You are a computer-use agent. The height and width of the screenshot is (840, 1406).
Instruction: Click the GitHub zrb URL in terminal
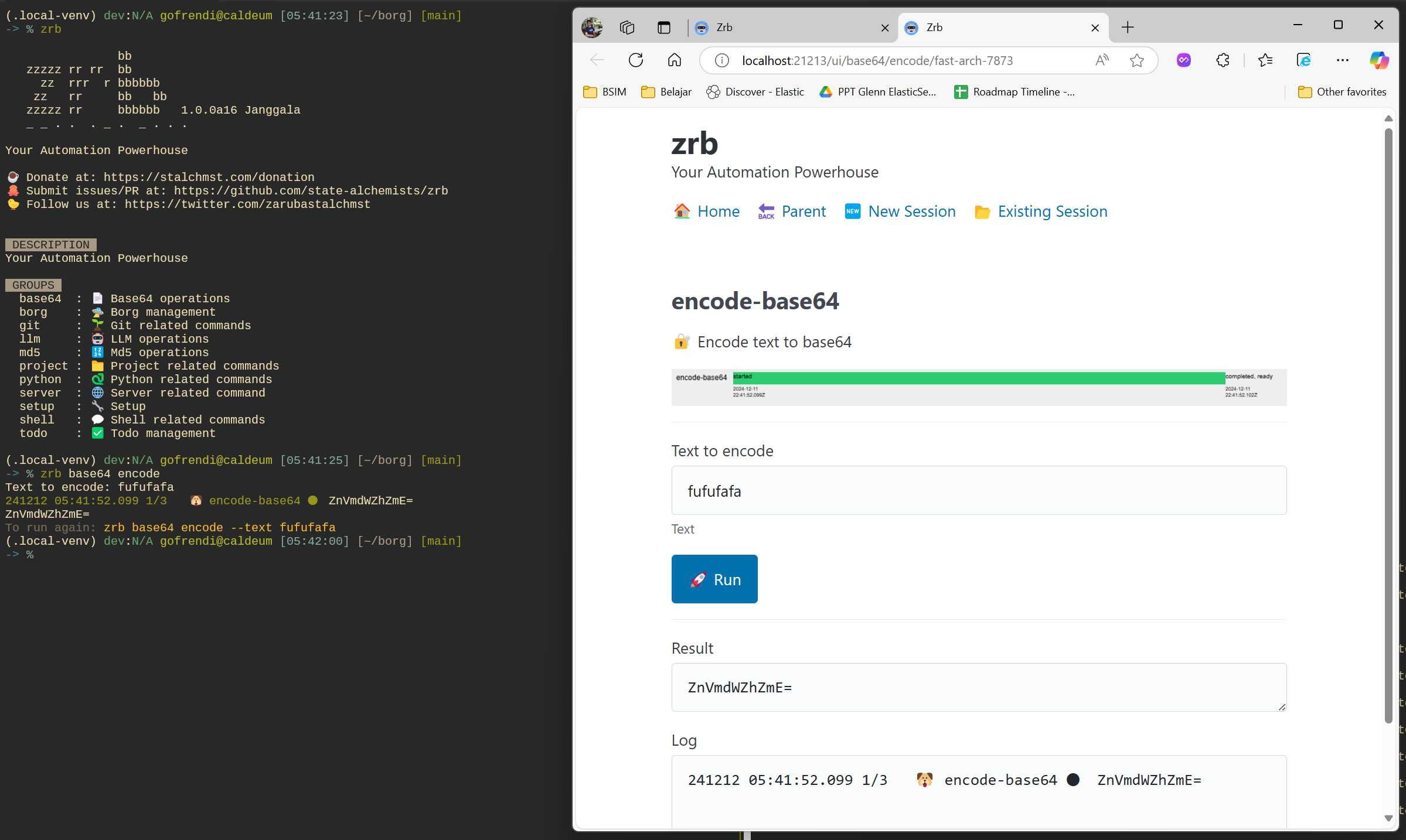point(311,190)
